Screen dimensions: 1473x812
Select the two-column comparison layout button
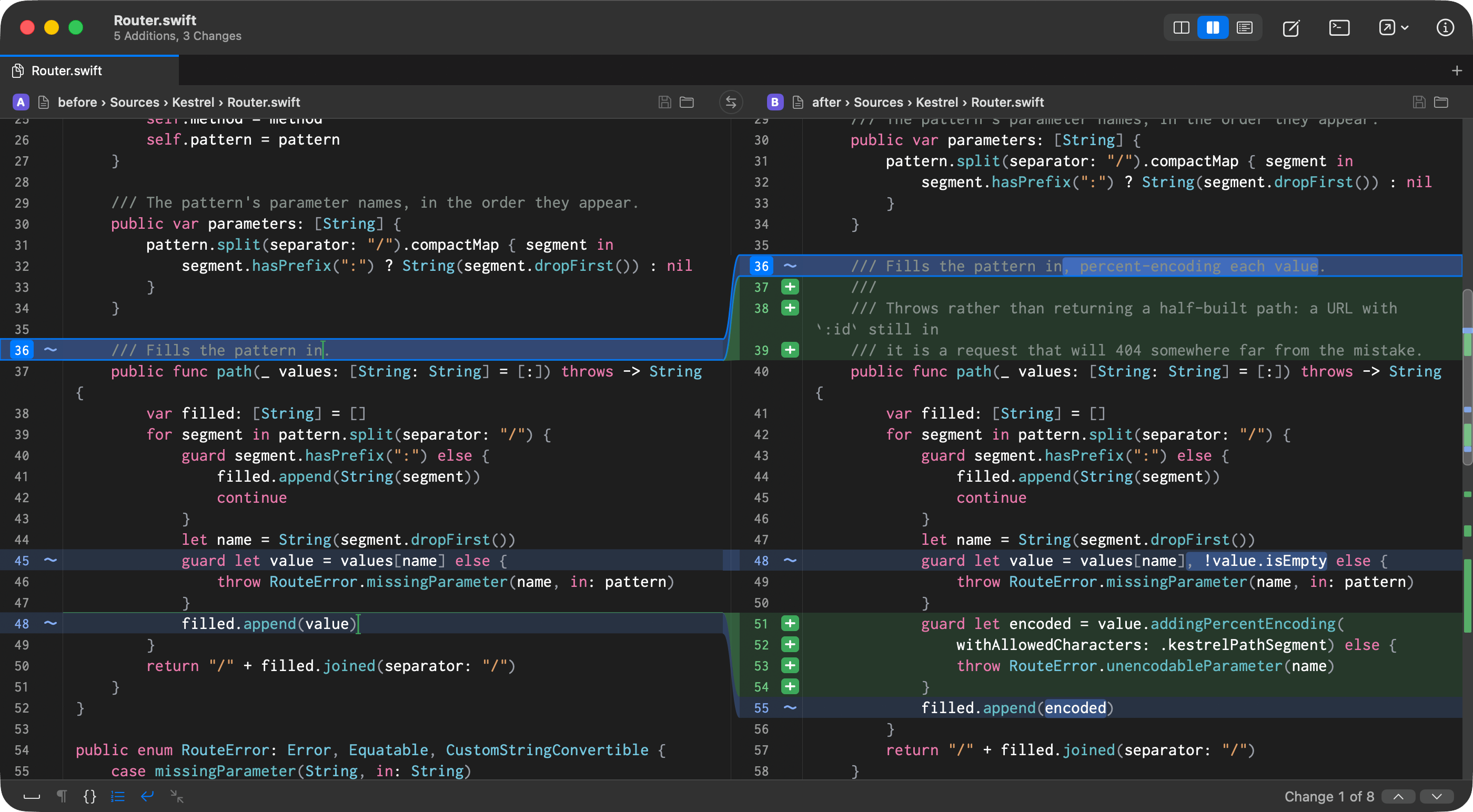(x=1212, y=27)
